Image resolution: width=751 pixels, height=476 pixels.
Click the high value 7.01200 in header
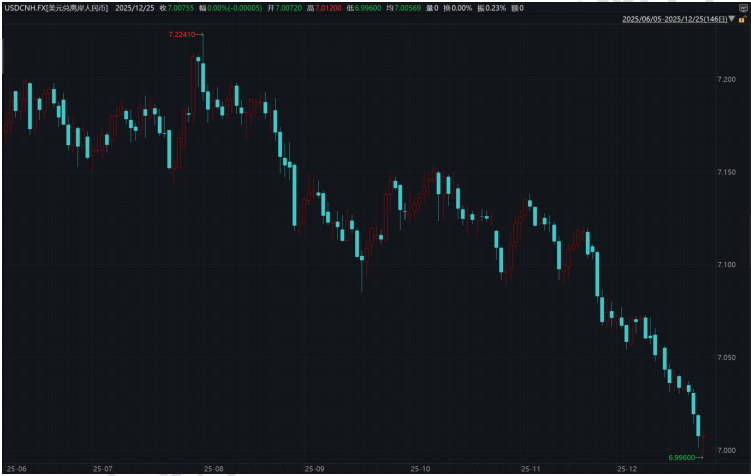click(x=329, y=7)
